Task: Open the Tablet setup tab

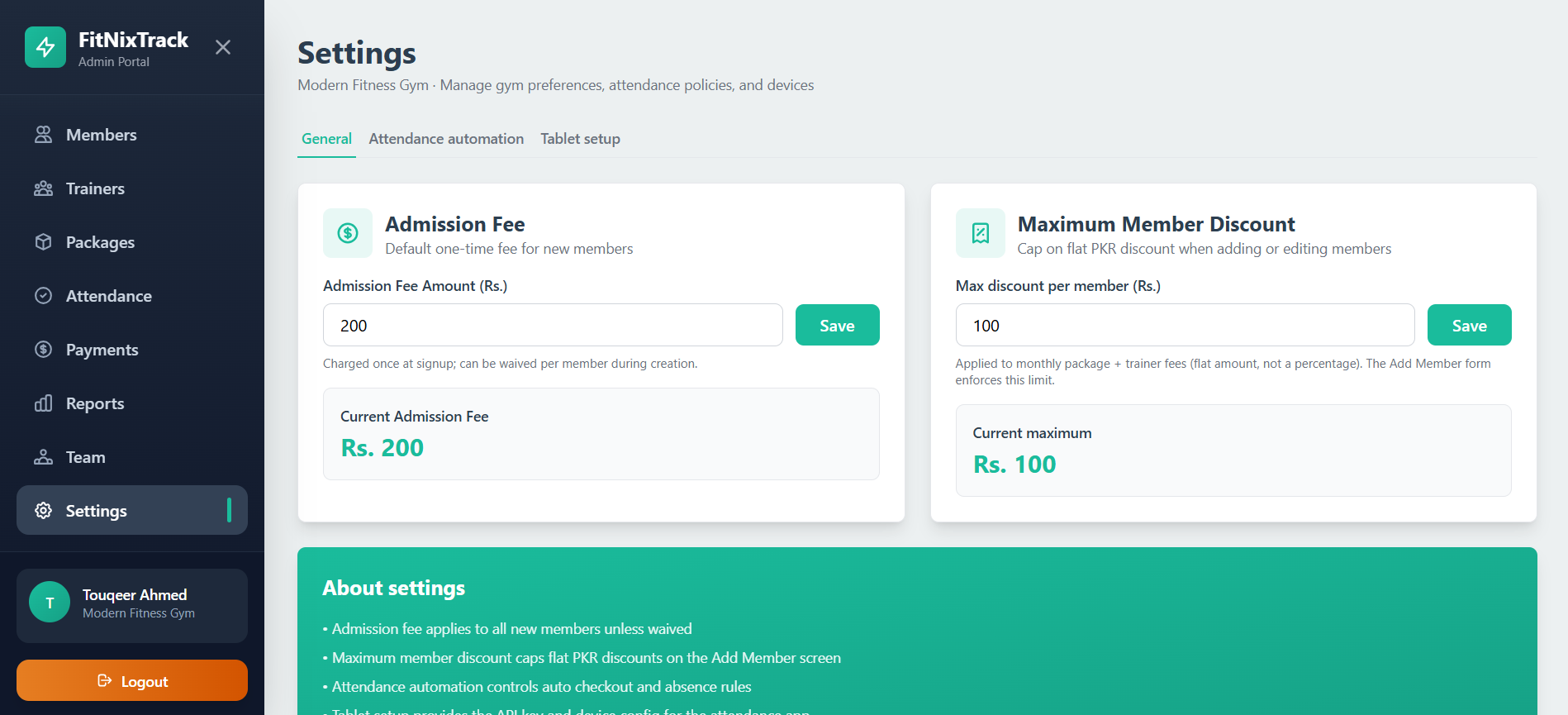Action: coord(580,139)
